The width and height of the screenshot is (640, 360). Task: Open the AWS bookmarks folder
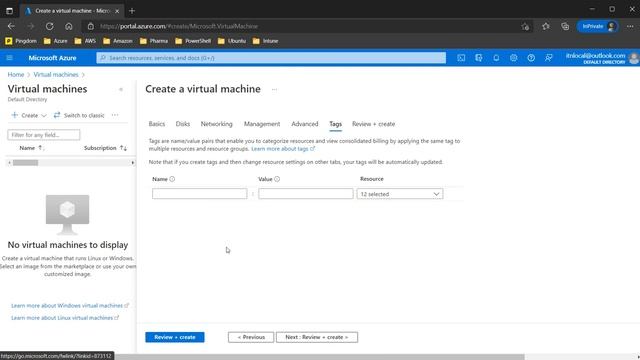85,41
